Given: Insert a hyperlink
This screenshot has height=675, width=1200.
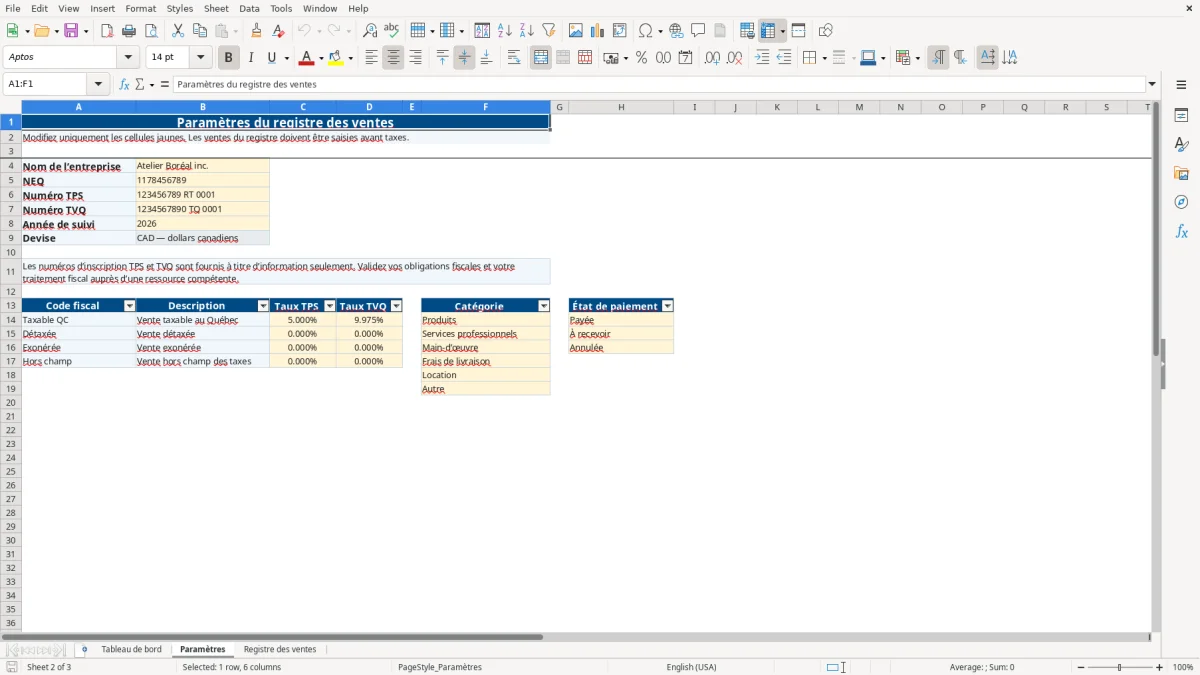Looking at the screenshot, I should pyautogui.click(x=677, y=31).
